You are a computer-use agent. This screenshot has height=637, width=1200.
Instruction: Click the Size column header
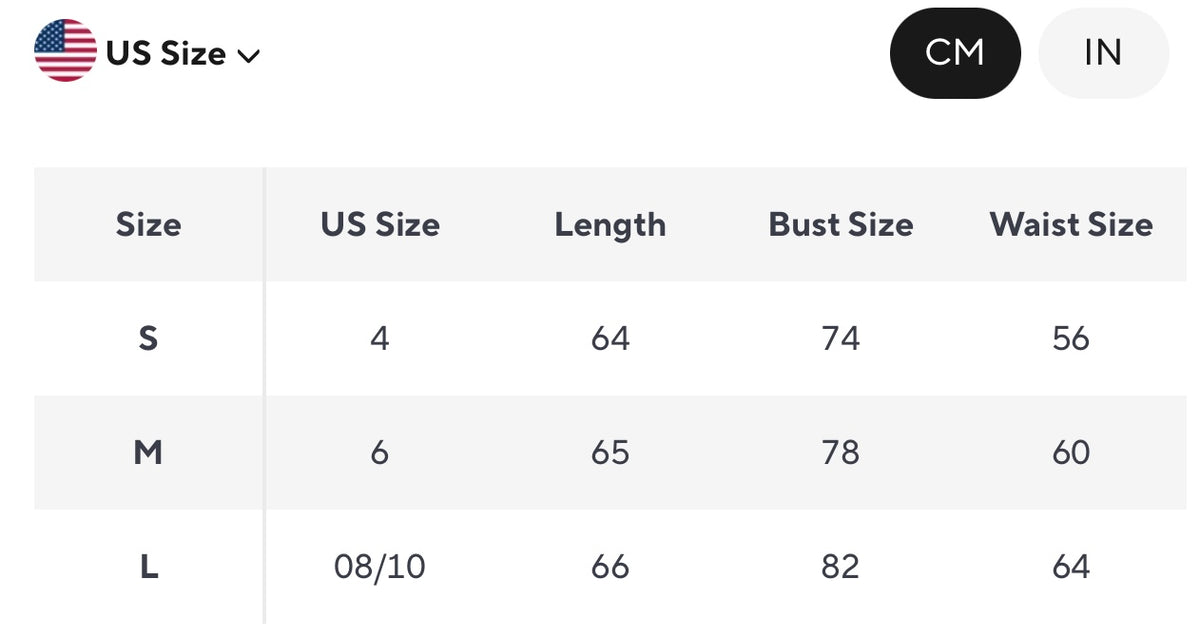(148, 225)
